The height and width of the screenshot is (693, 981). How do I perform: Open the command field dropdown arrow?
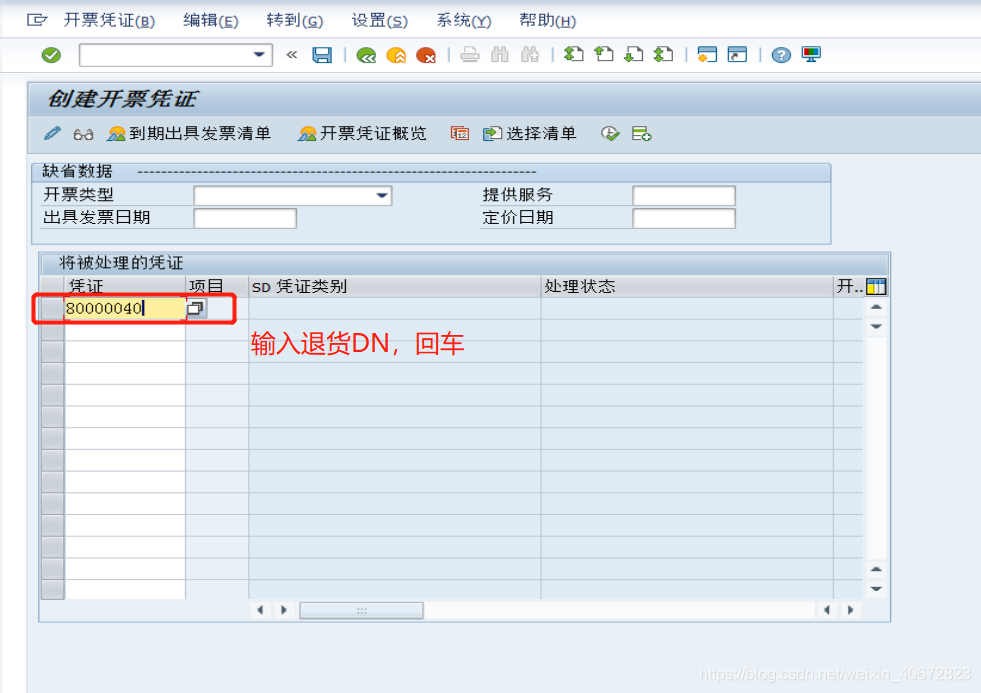(x=258, y=55)
